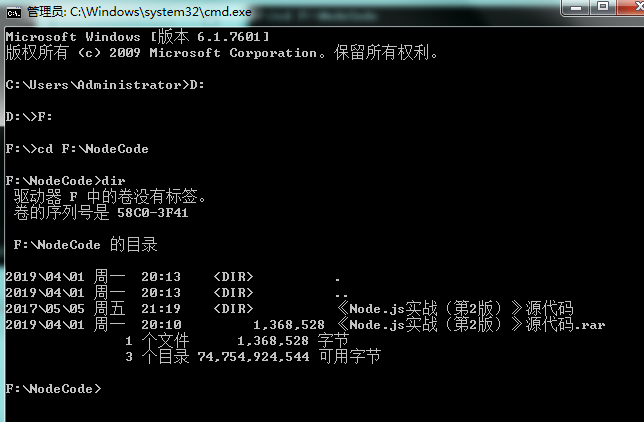Image resolution: width=644 pixels, height=422 pixels.
Task: Click the window title 管理员: C:\Windows\system32\cmd.exe
Action: (139, 12)
